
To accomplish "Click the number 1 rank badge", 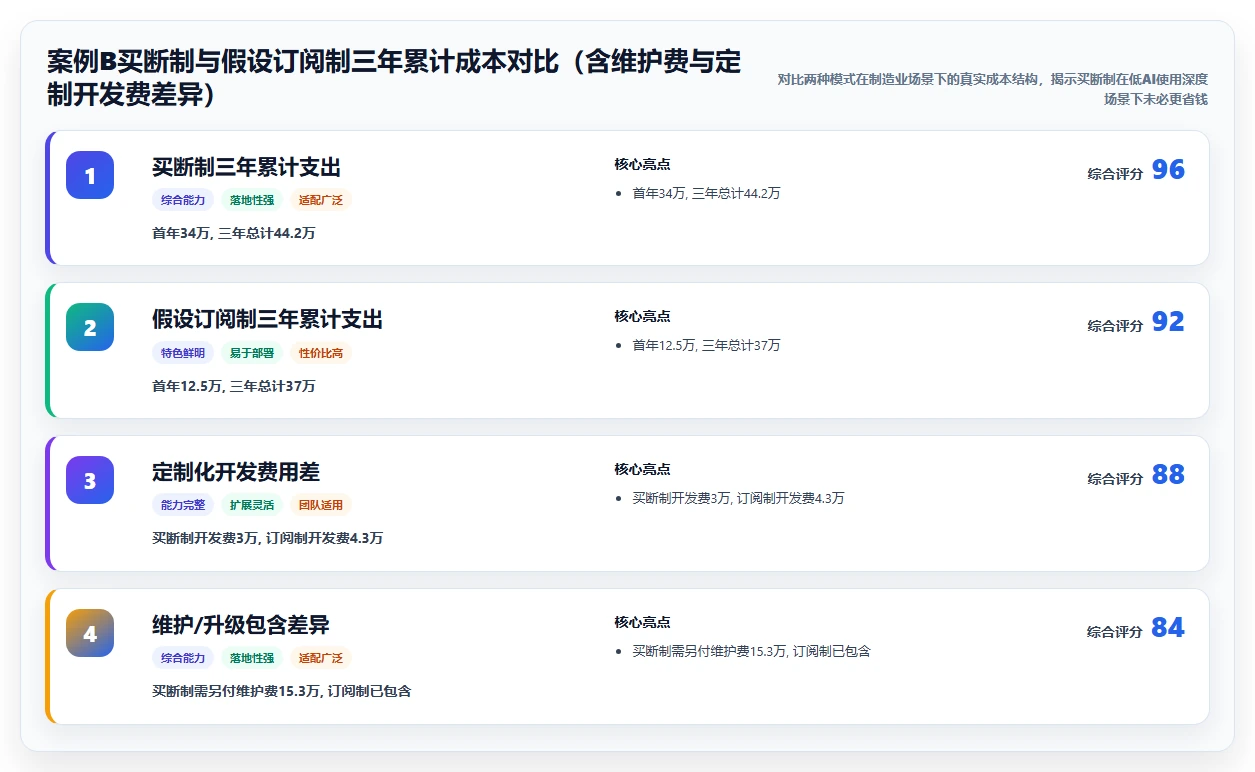I will tap(90, 175).
